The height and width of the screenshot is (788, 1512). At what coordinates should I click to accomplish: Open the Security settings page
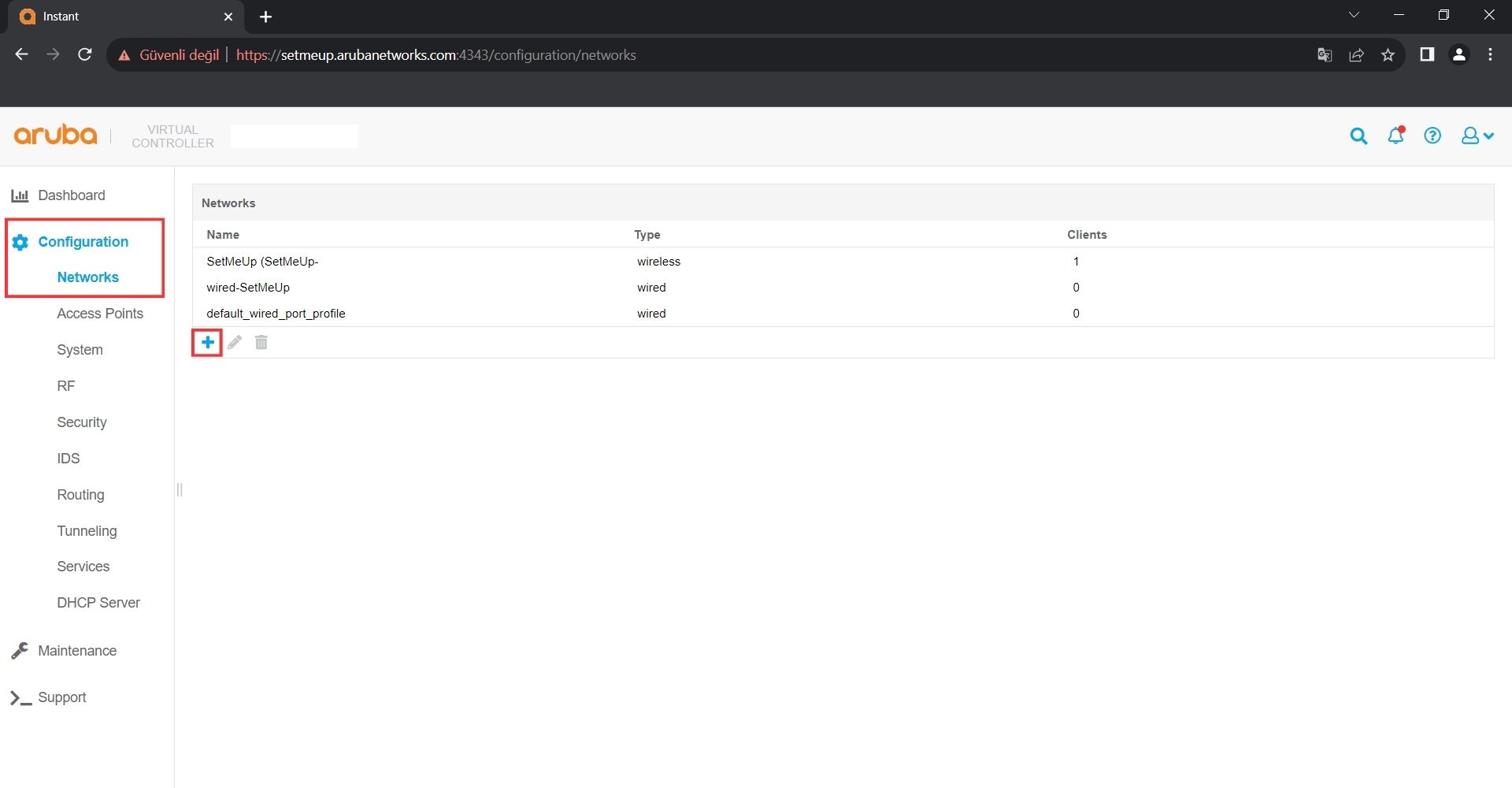(82, 422)
